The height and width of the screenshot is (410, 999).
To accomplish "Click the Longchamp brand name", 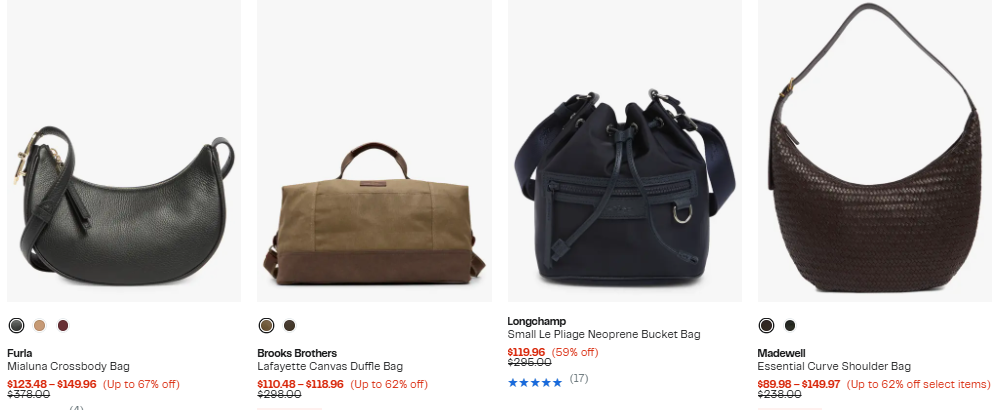I will (x=536, y=321).
